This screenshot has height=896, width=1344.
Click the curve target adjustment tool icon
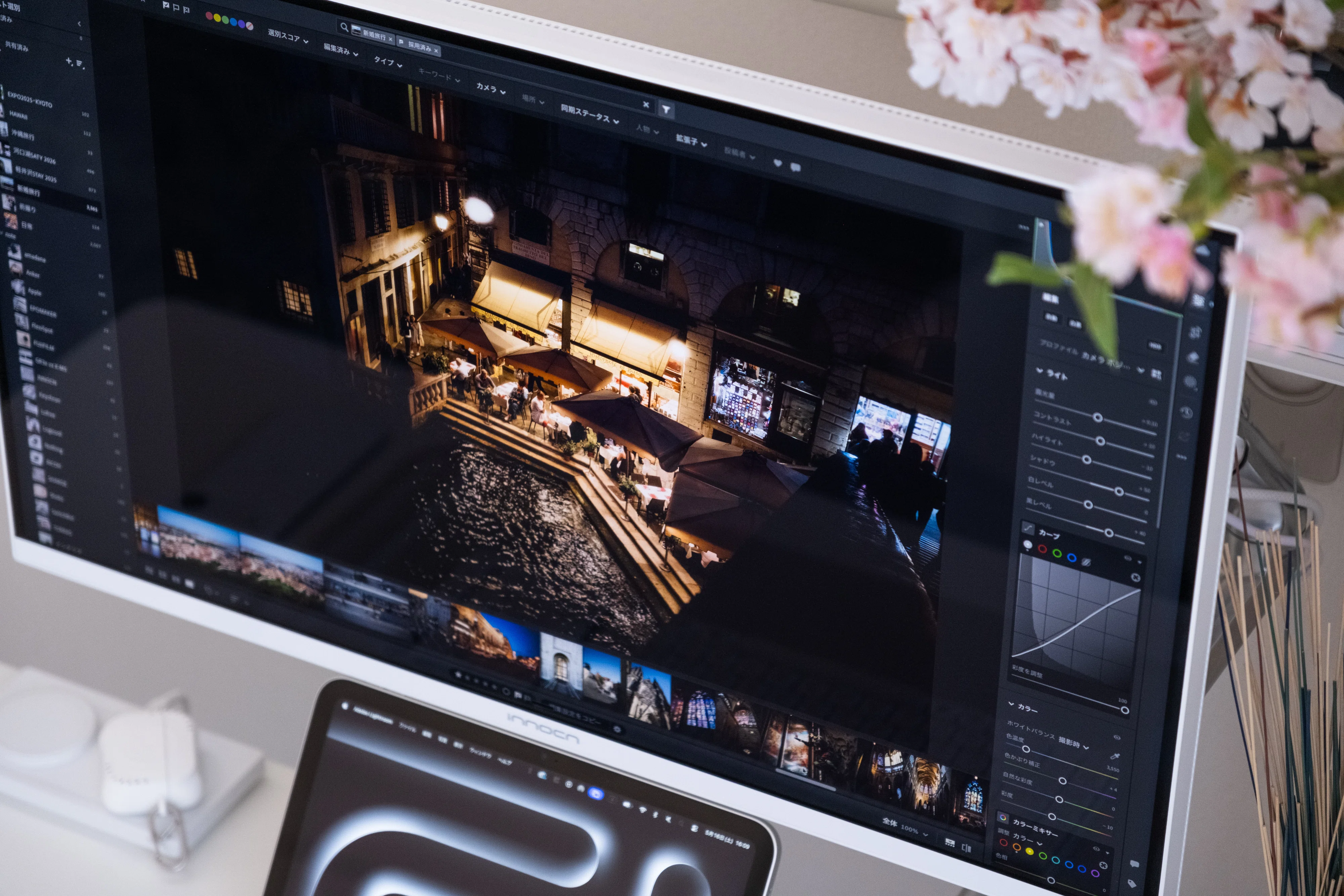(x=1135, y=578)
